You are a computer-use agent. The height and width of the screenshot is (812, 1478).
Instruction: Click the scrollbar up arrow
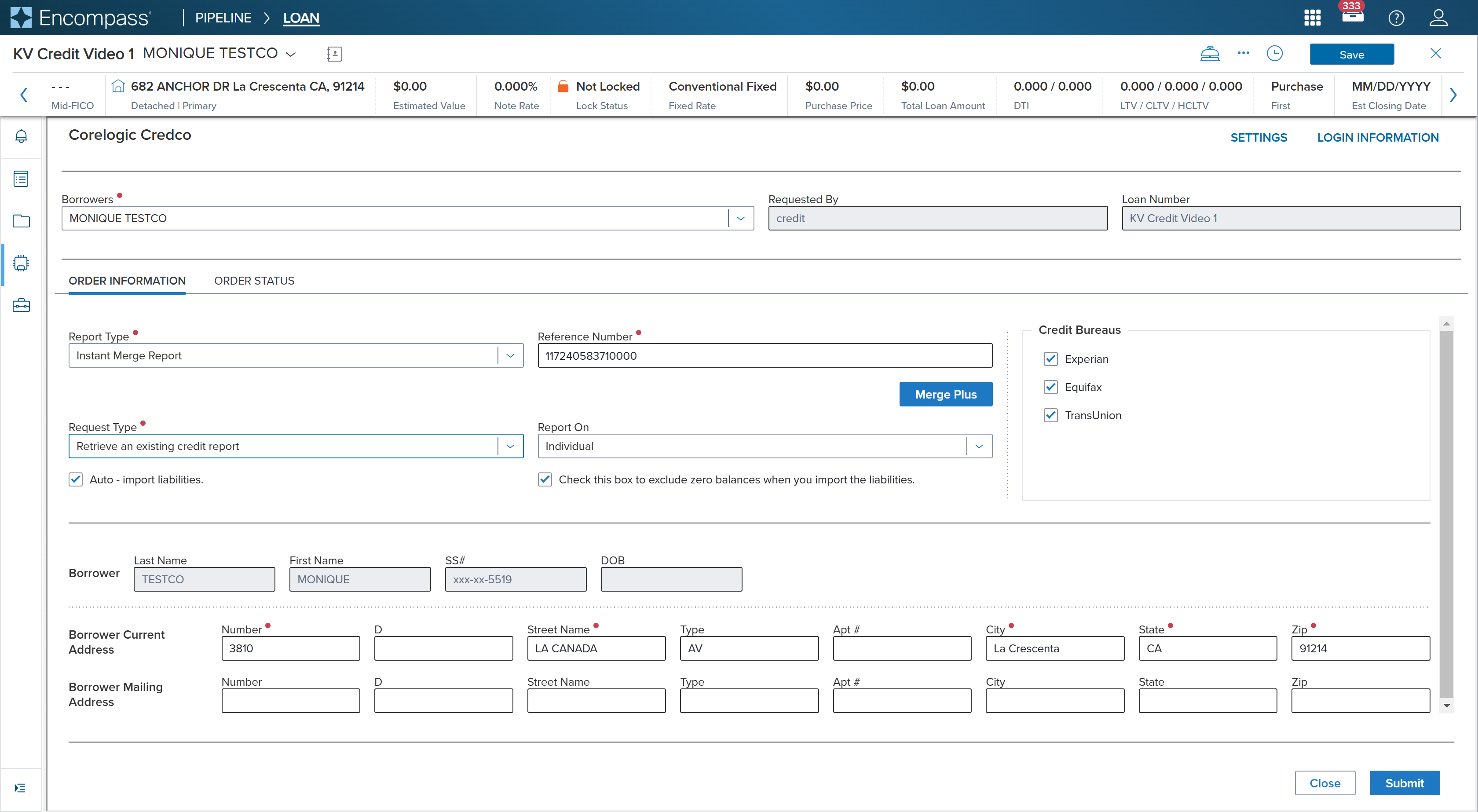click(1446, 324)
